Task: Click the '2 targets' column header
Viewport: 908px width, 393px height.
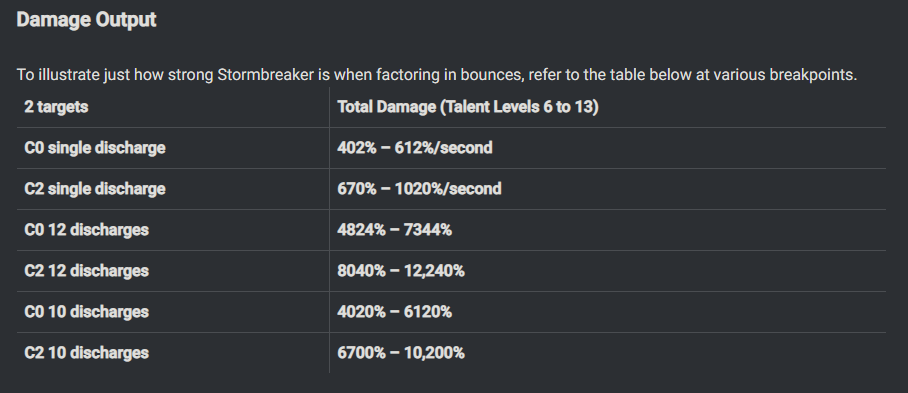Action: (x=56, y=107)
